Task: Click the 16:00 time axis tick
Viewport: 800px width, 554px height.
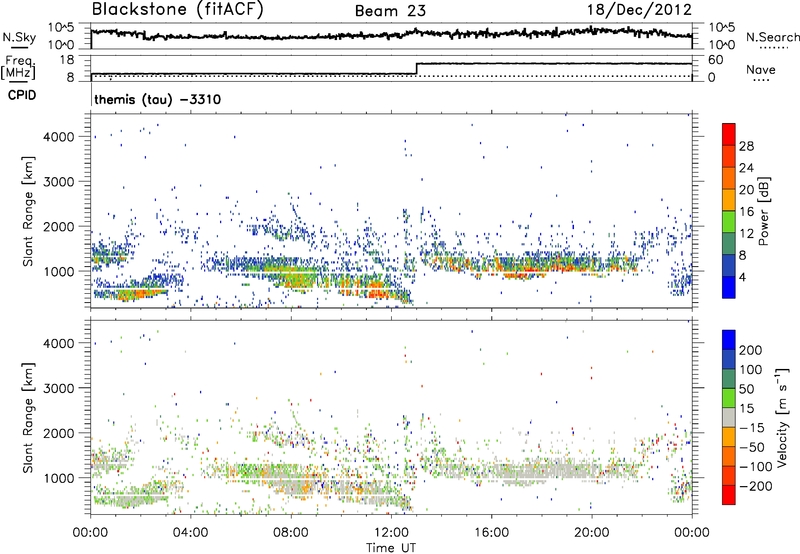Action: pyautogui.click(x=491, y=533)
